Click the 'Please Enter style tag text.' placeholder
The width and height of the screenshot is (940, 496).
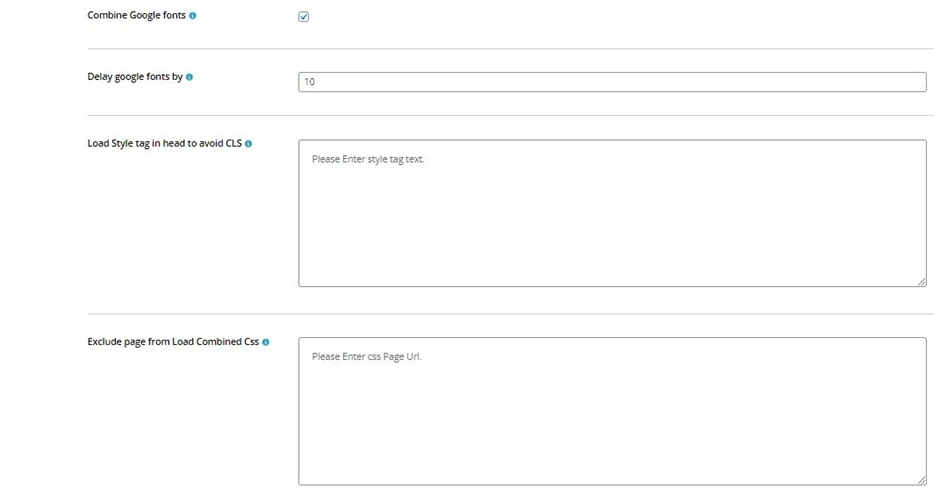tap(368, 159)
